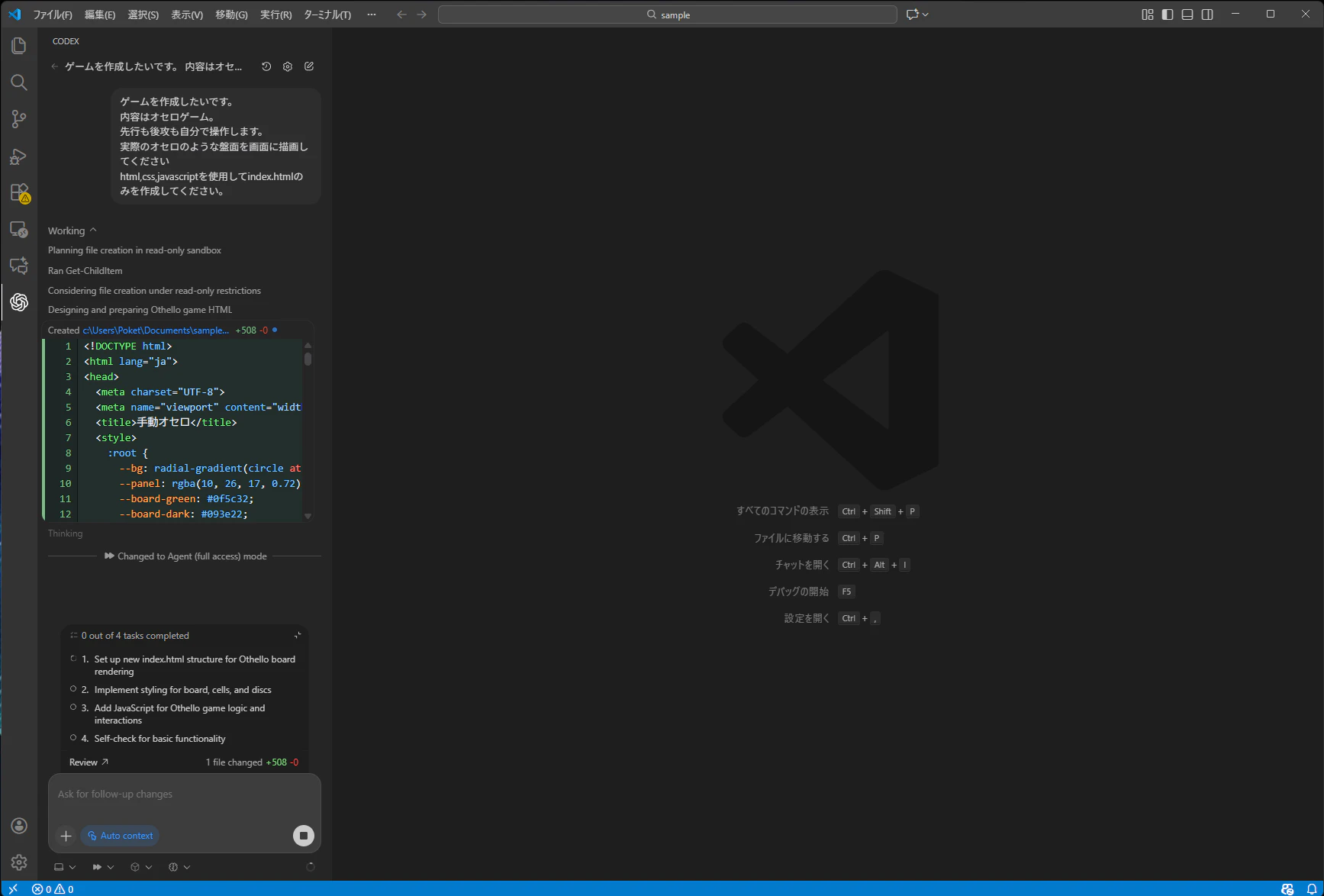This screenshot has width=1324, height=896.
Task: Start a new Codex chat
Action: pos(309,66)
